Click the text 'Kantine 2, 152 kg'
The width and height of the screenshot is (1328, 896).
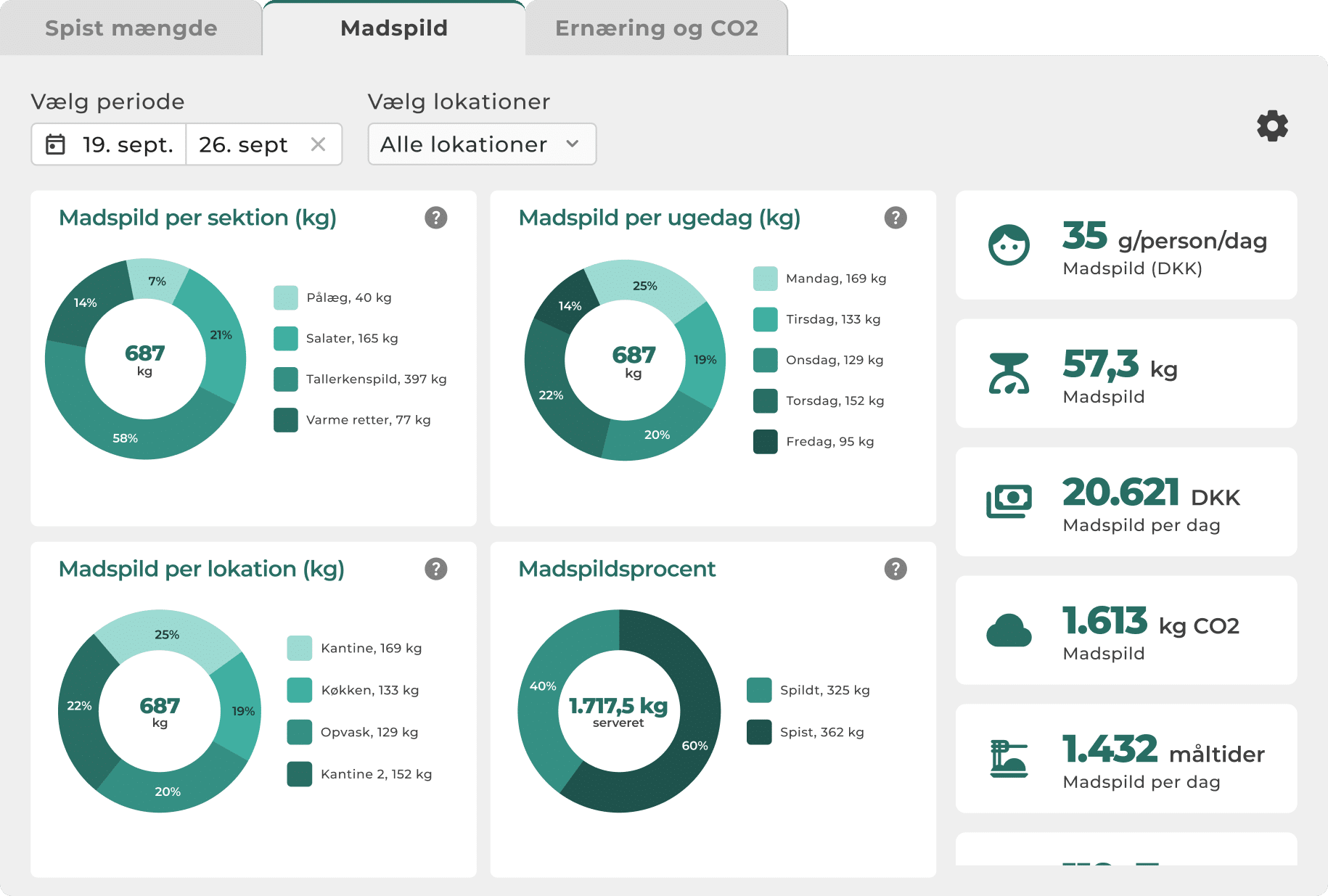pos(376,774)
